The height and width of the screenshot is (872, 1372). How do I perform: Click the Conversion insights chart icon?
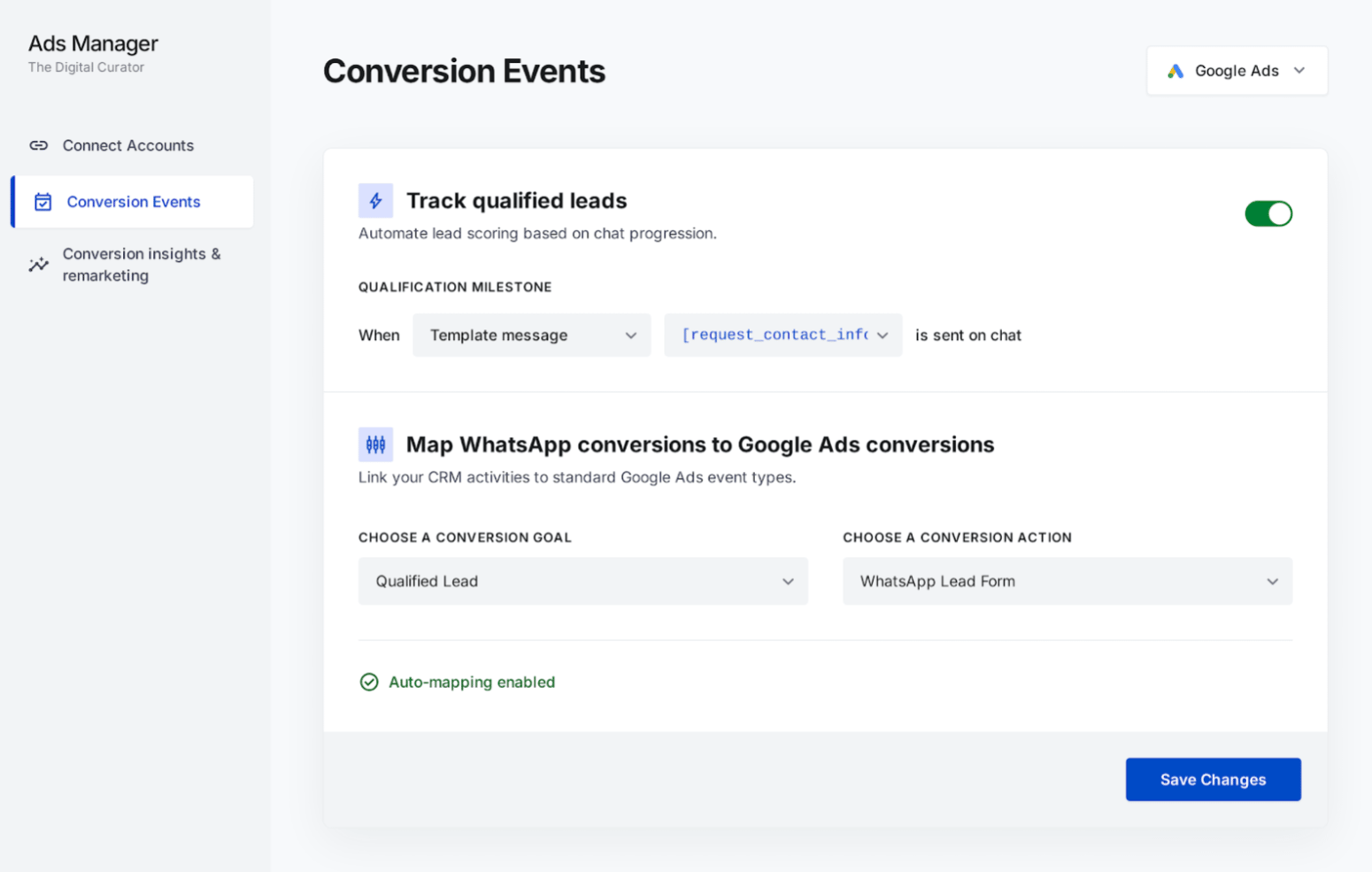point(39,265)
